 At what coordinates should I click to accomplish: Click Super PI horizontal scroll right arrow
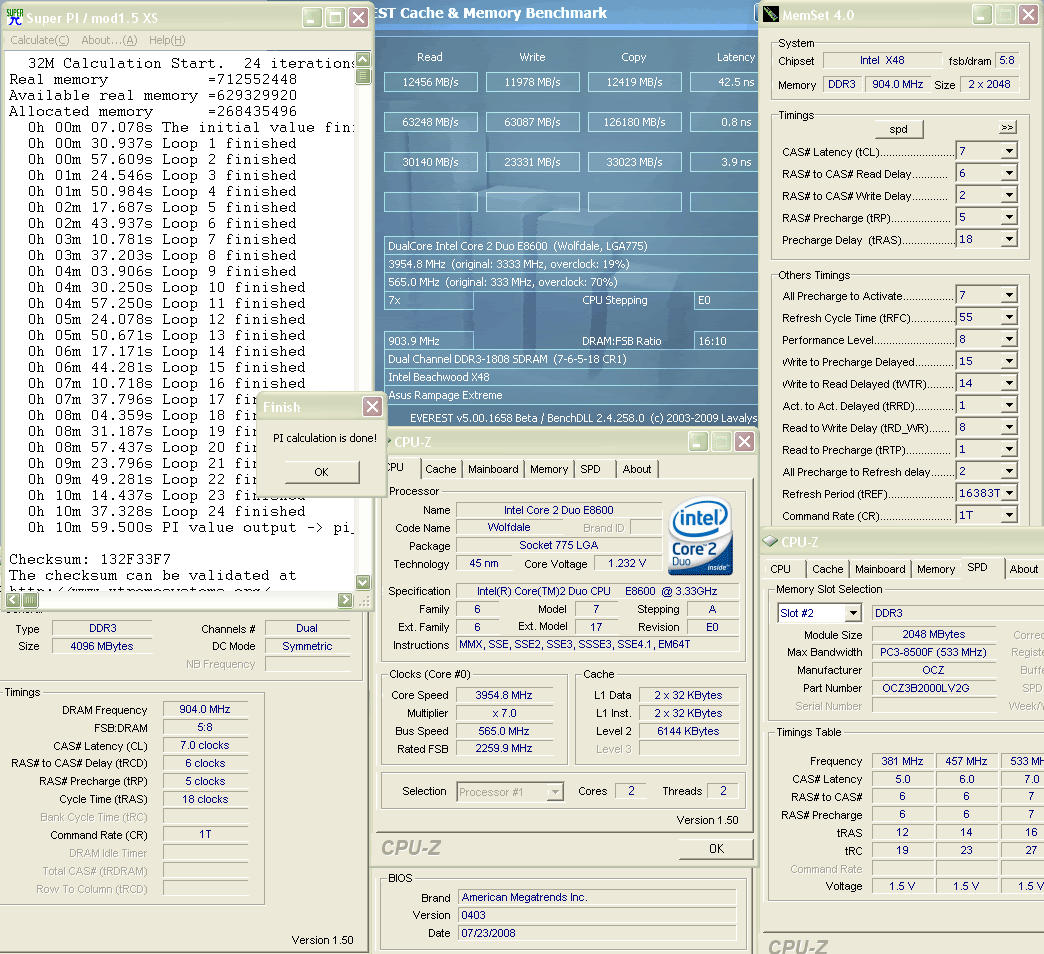(345, 600)
